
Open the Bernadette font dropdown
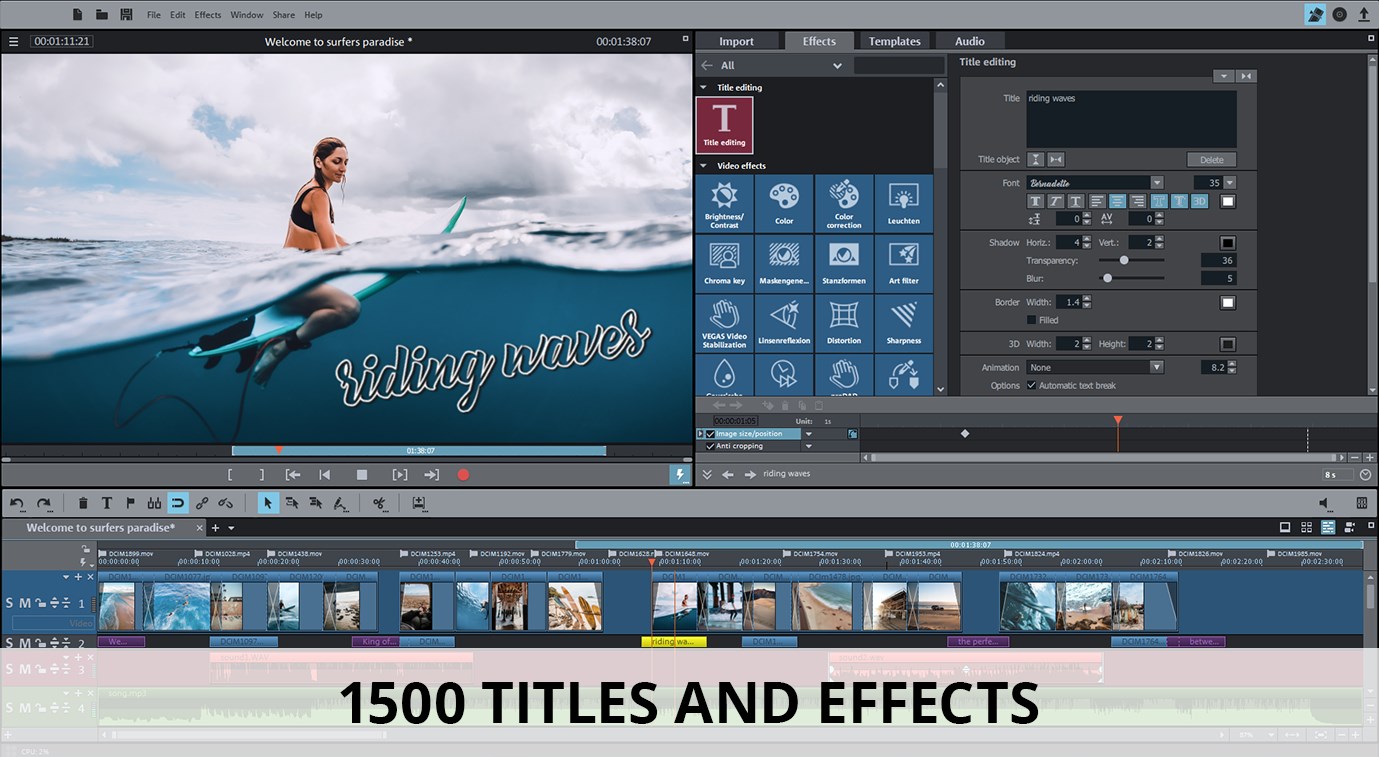point(1157,182)
